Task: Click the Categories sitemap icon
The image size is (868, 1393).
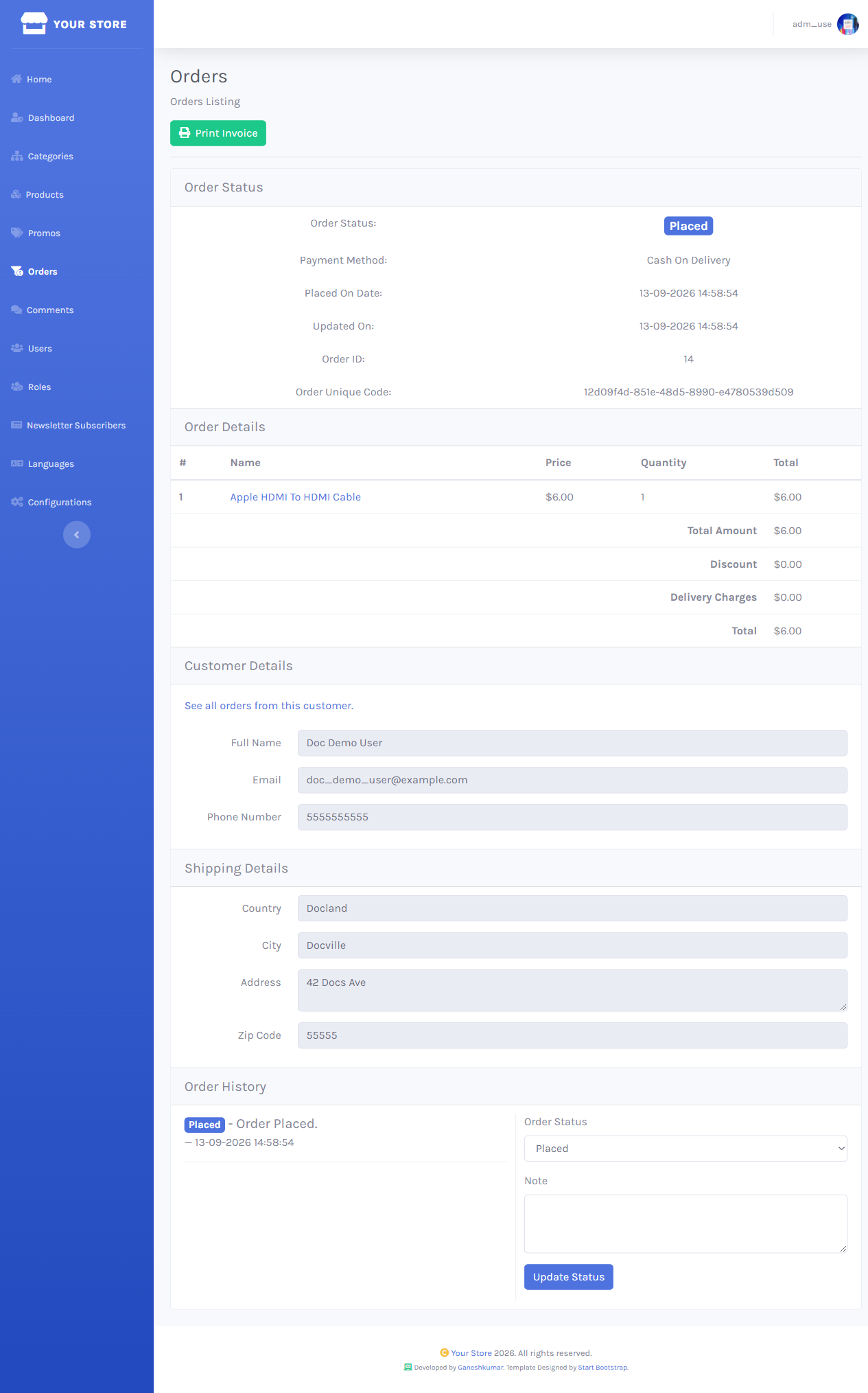Action: 17,156
